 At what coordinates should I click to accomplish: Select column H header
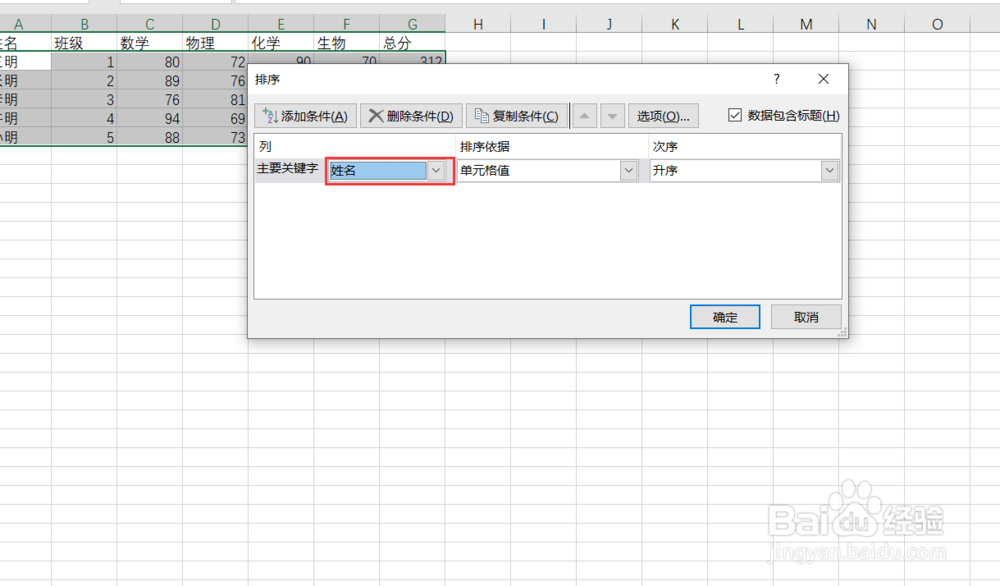point(477,23)
